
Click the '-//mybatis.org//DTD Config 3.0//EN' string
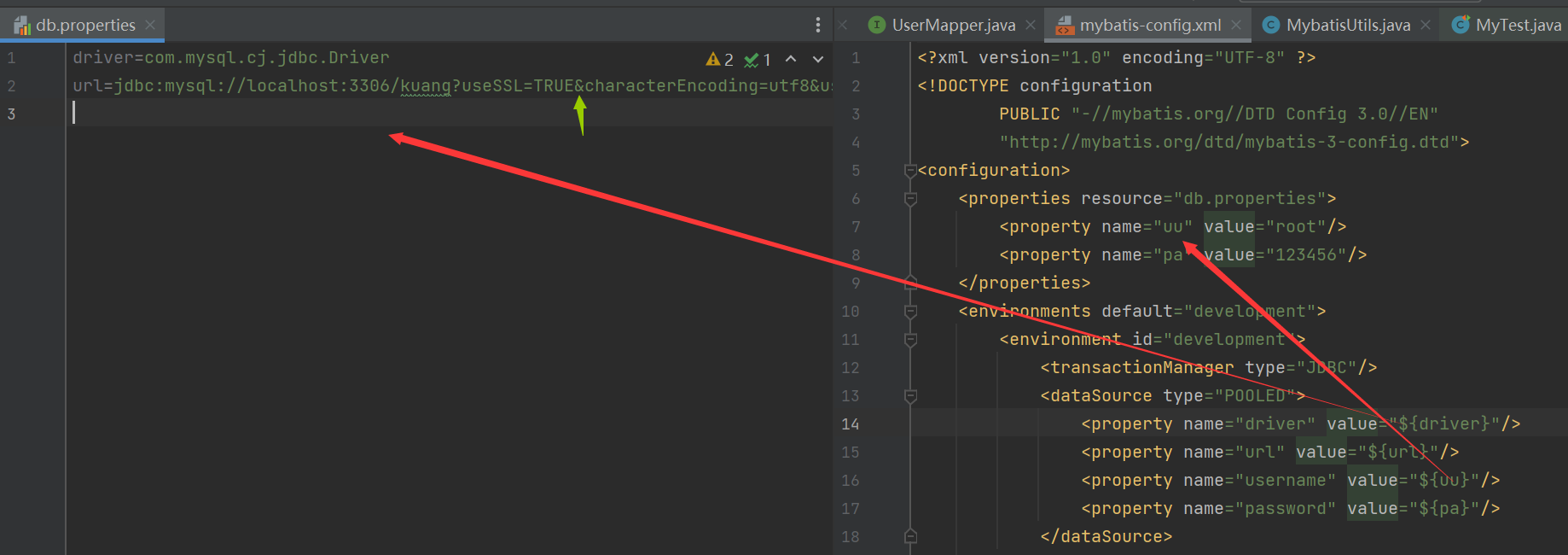[1255, 114]
